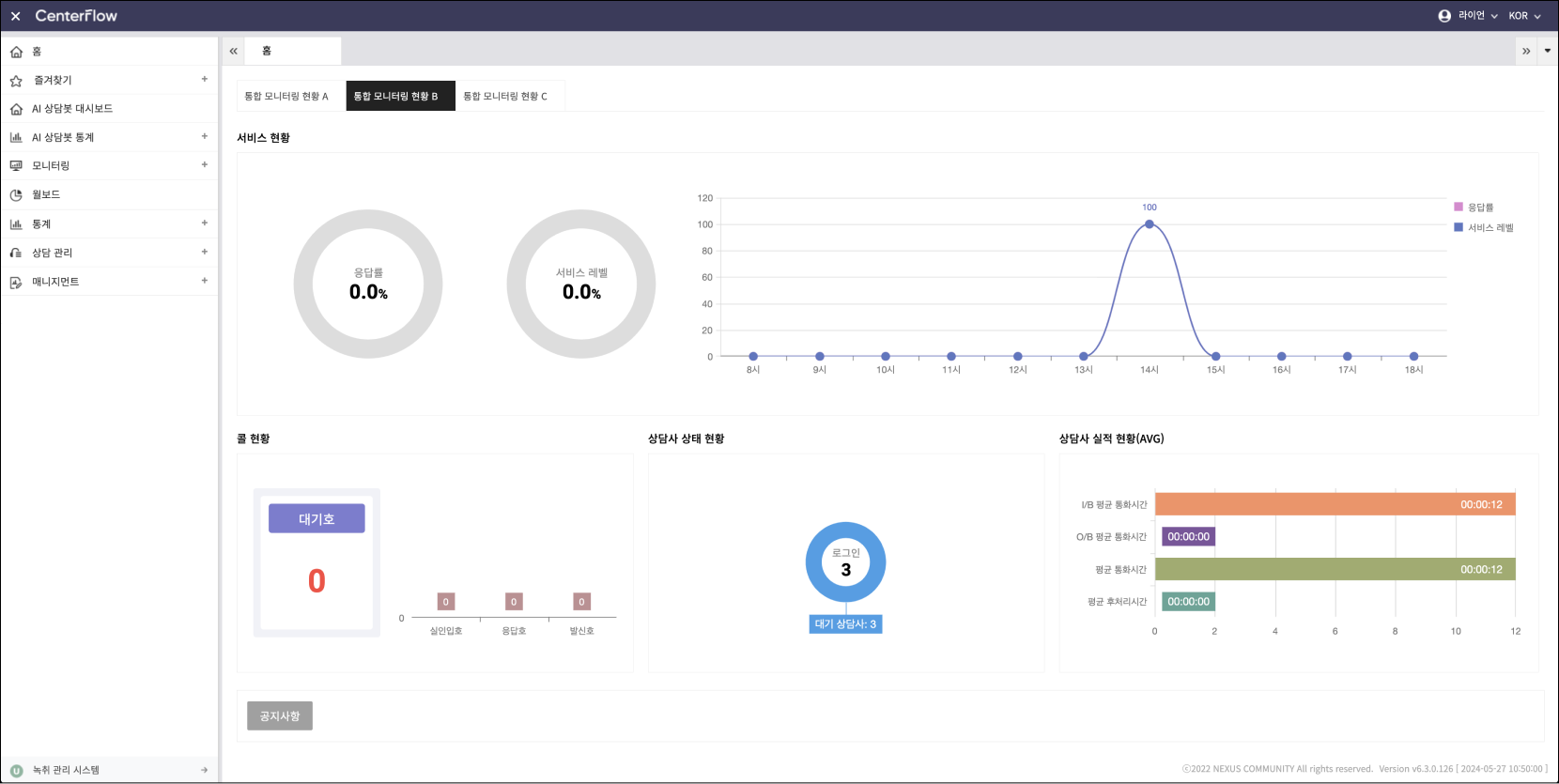Click the 14시 peak data point on chart
This screenshot has height=784, width=1559.
1149,224
